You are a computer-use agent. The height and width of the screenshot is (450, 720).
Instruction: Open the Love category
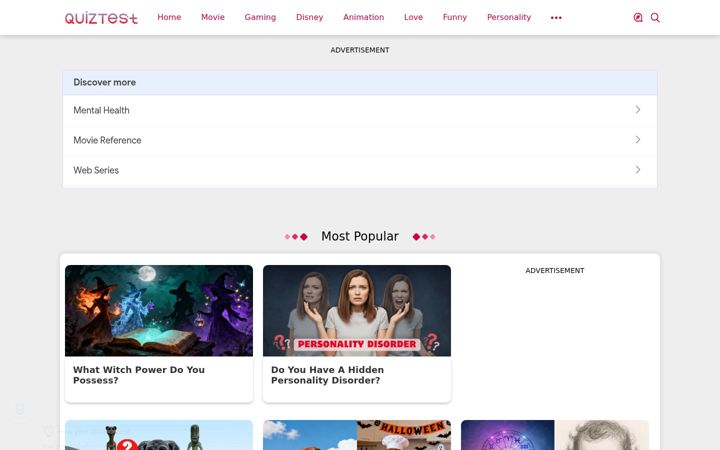click(x=413, y=17)
